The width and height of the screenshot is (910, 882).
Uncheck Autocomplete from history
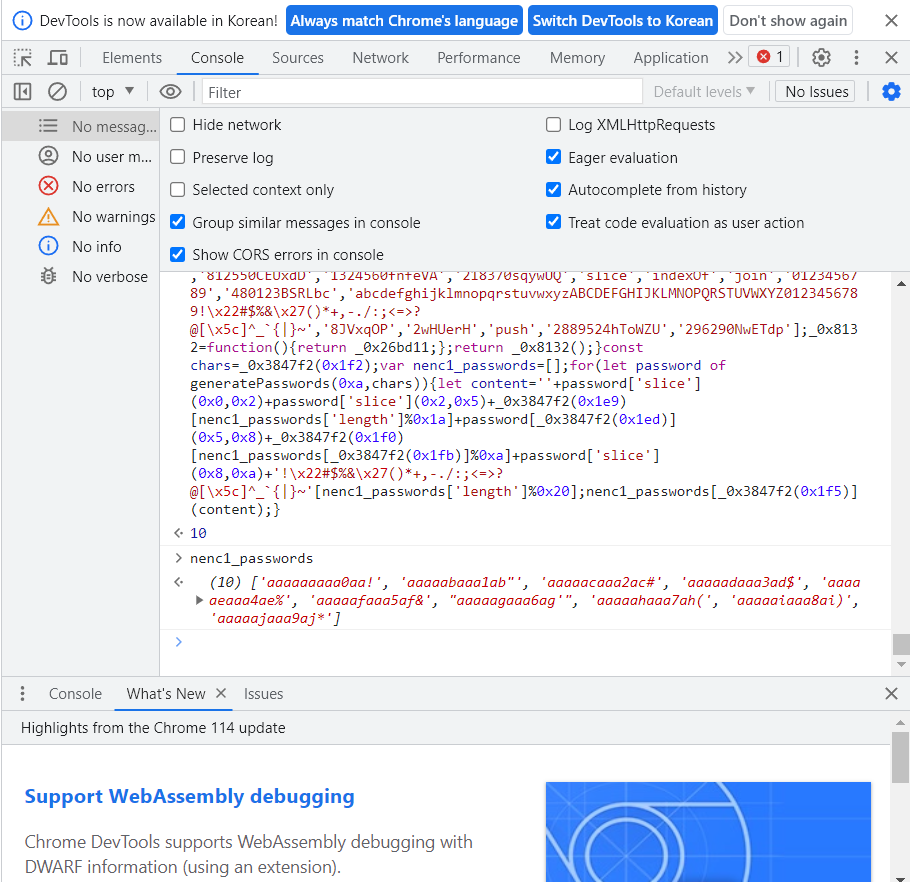[x=554, y=190]
